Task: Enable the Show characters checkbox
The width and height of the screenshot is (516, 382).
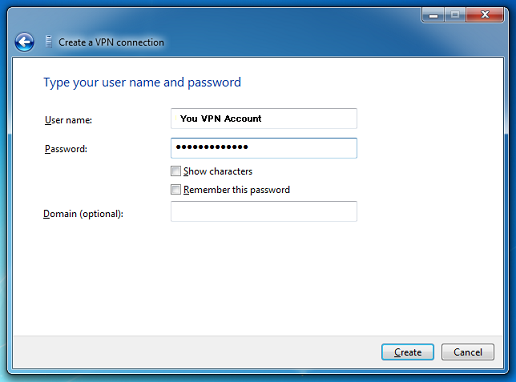Action: (x=176, y=171)
